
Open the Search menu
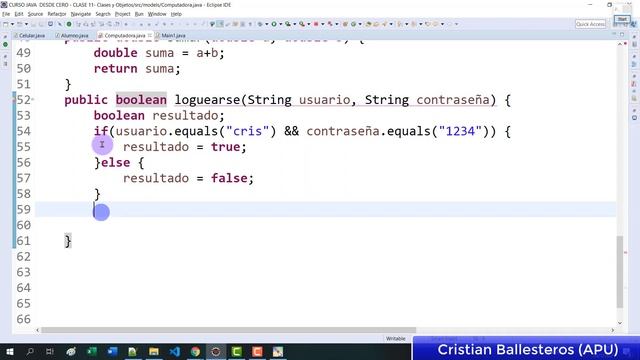103,14
